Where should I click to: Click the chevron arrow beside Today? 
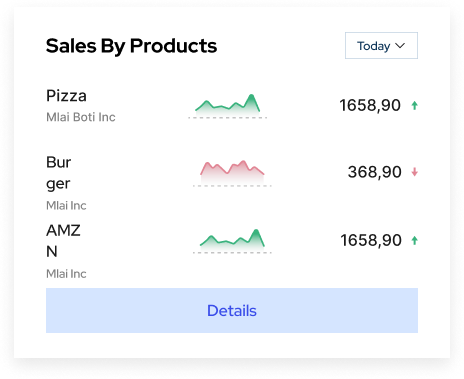tap(400, 45)
